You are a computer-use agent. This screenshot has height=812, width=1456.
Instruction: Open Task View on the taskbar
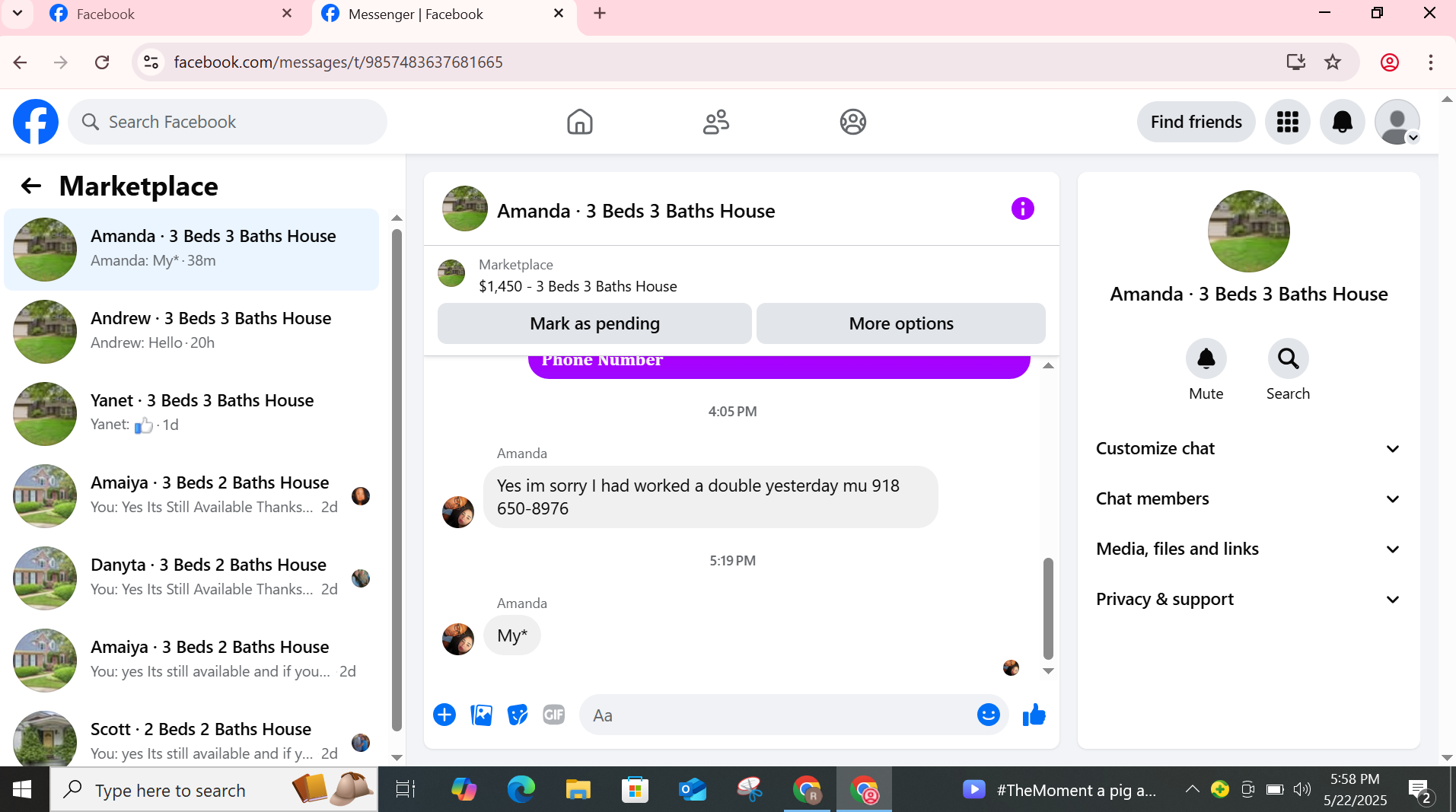pyautogui.click(x=405, y=790)
